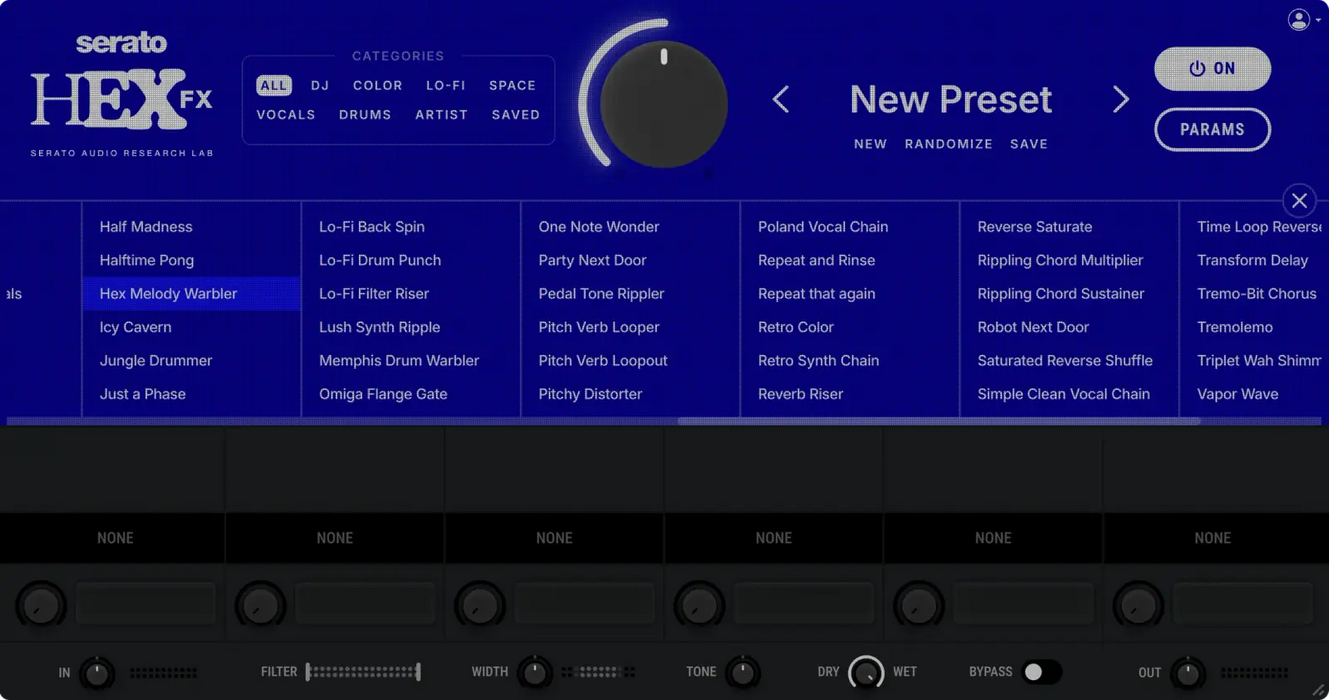
Task: Click the OUT level knob
Action: pyautogui.click(x=1188, y=672)
